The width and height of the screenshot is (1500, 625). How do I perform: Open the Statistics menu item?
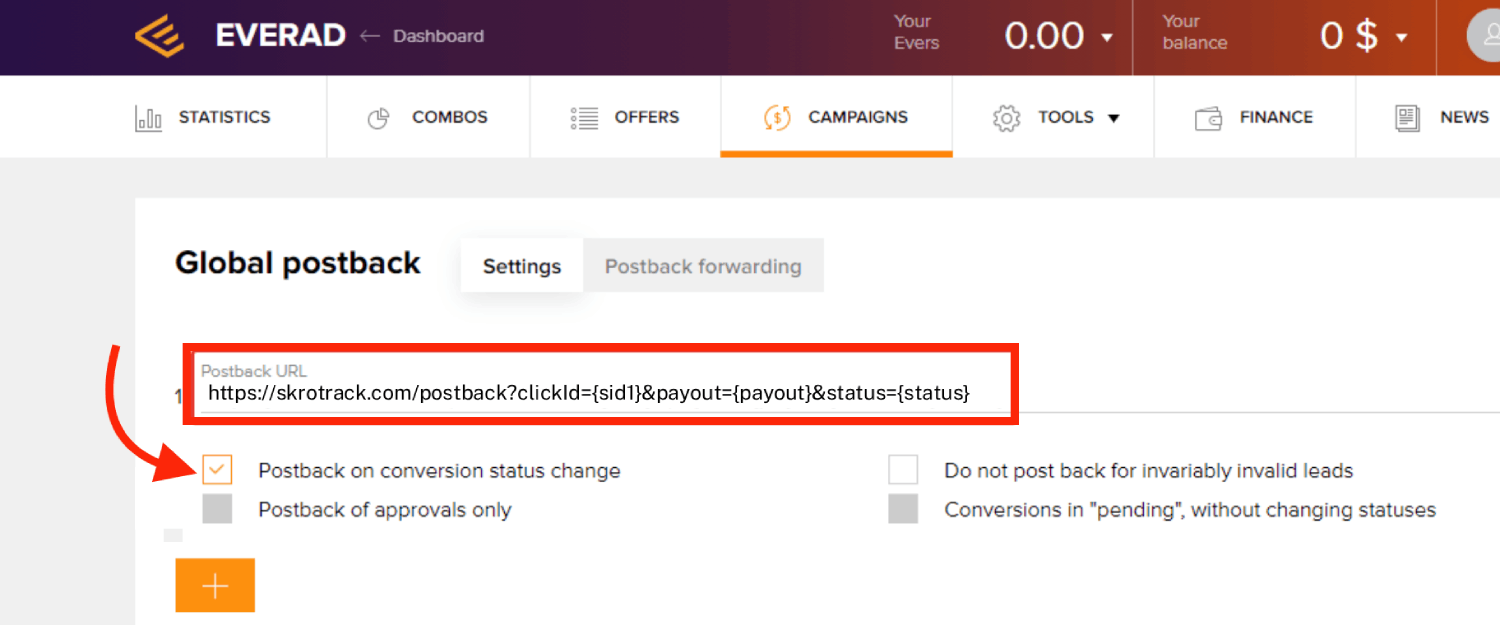point(224,117)
